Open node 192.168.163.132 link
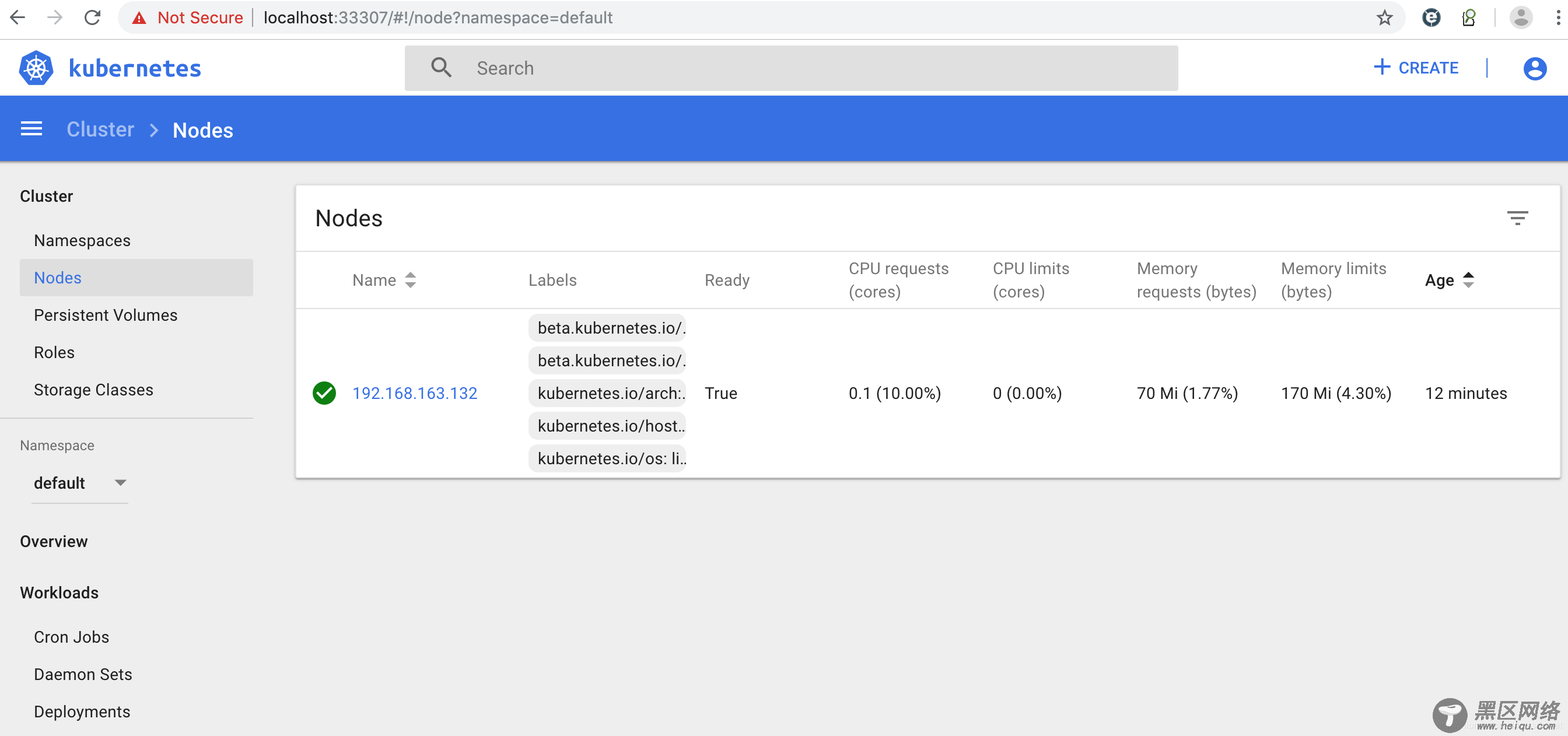Image resolution: width=1568 pixels, height=736 pixels. [x=415, y=393]
